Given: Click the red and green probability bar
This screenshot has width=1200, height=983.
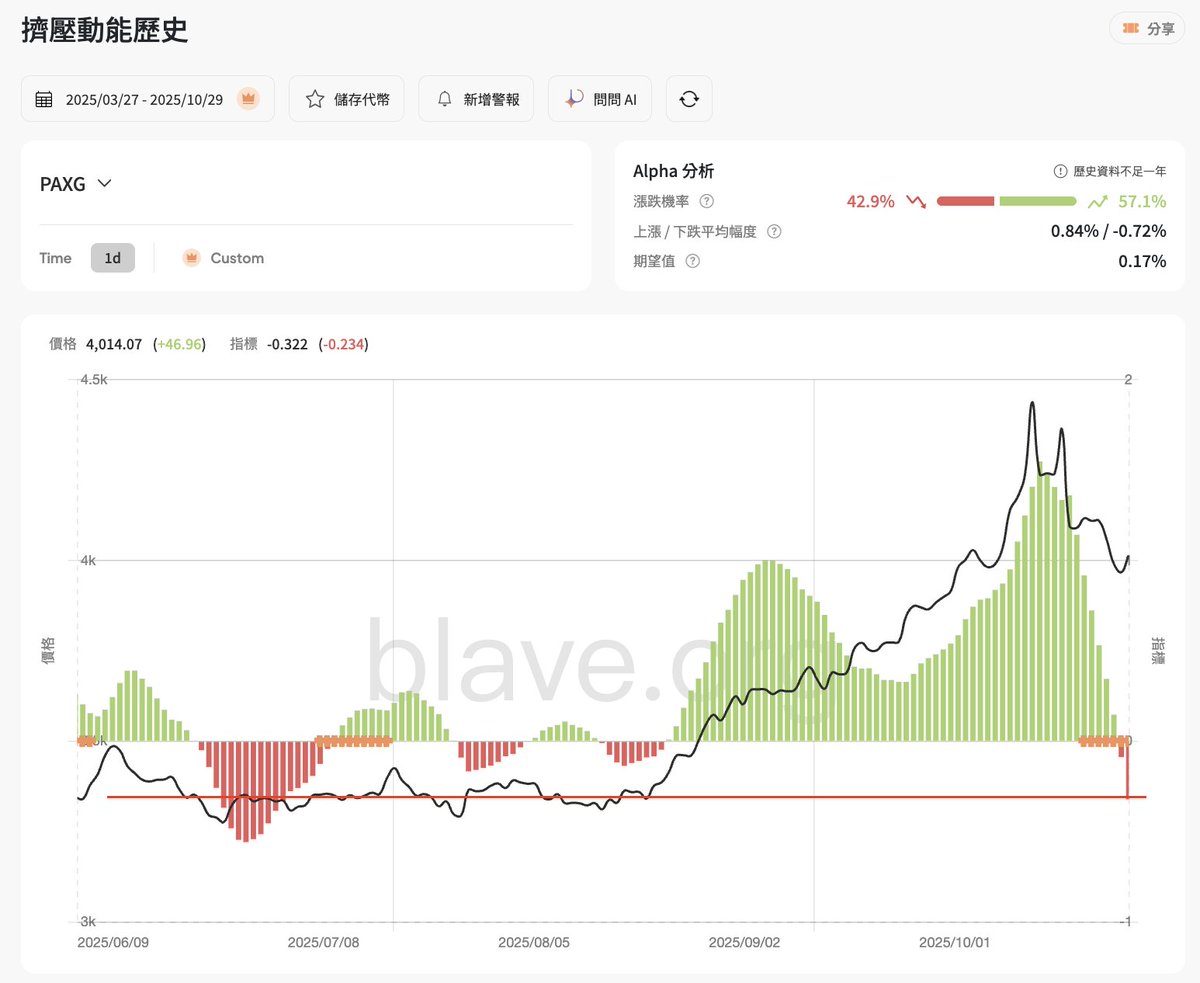Looking at the screenshot, I should [x=1006, y=201].
